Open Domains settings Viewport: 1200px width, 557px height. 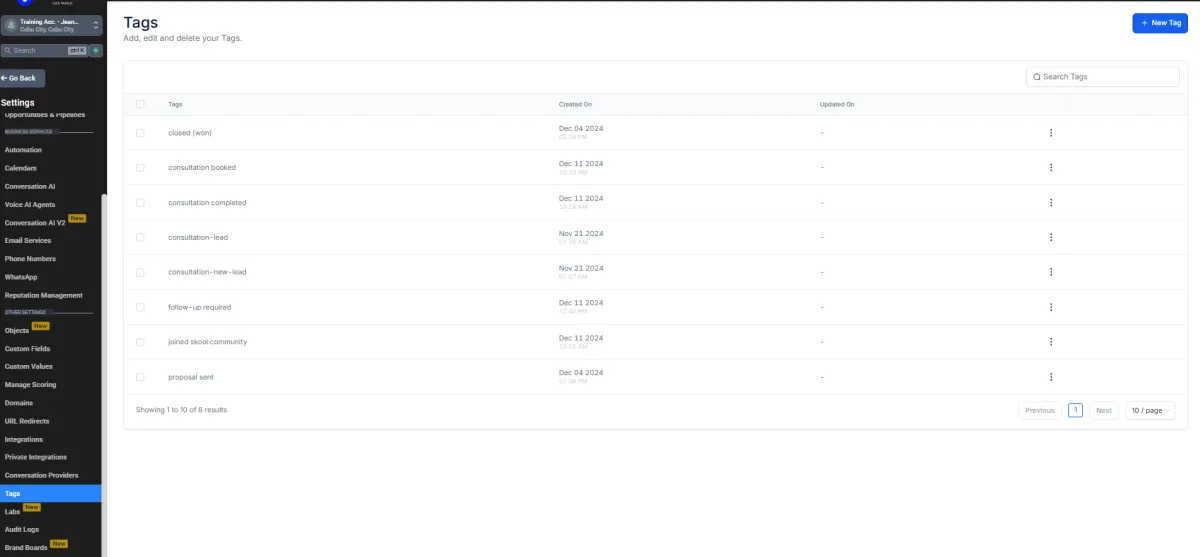point(19,403)
